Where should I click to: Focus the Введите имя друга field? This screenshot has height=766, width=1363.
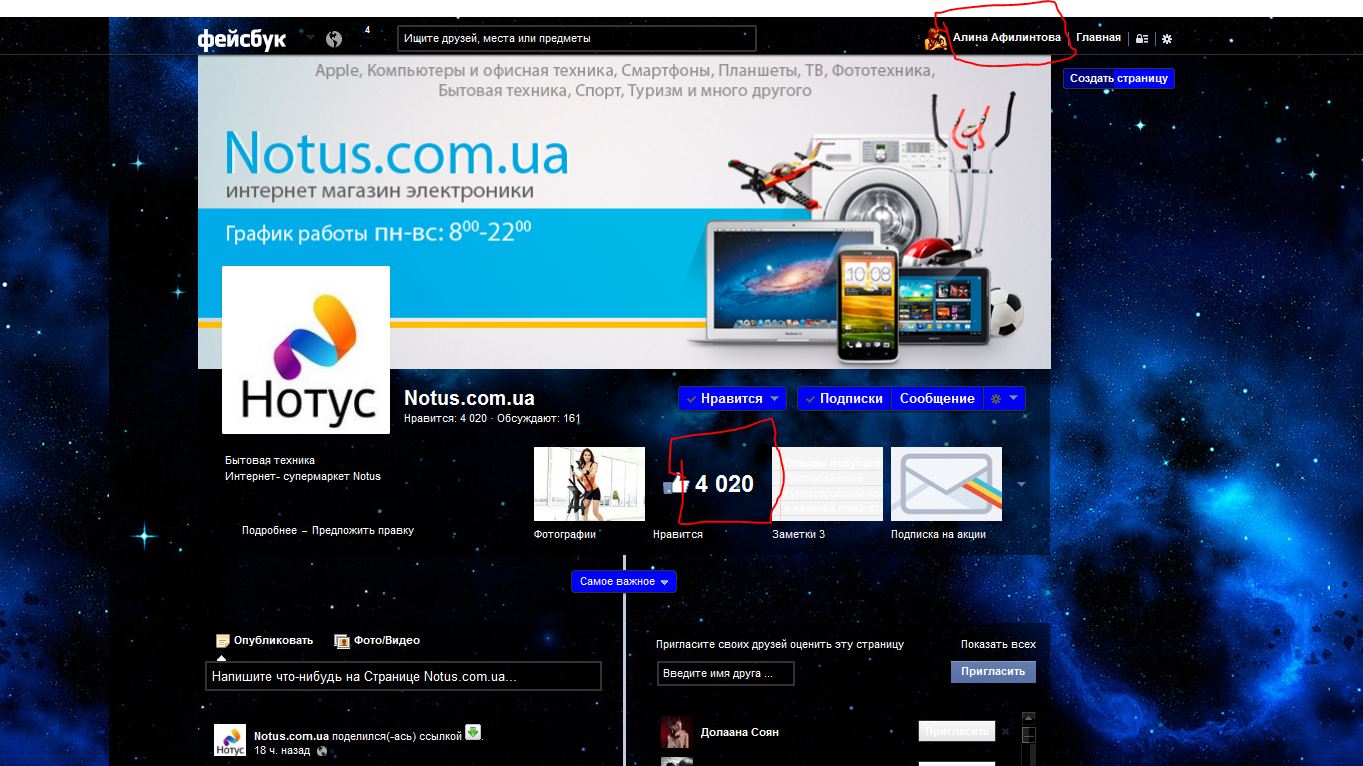[726, 674]
